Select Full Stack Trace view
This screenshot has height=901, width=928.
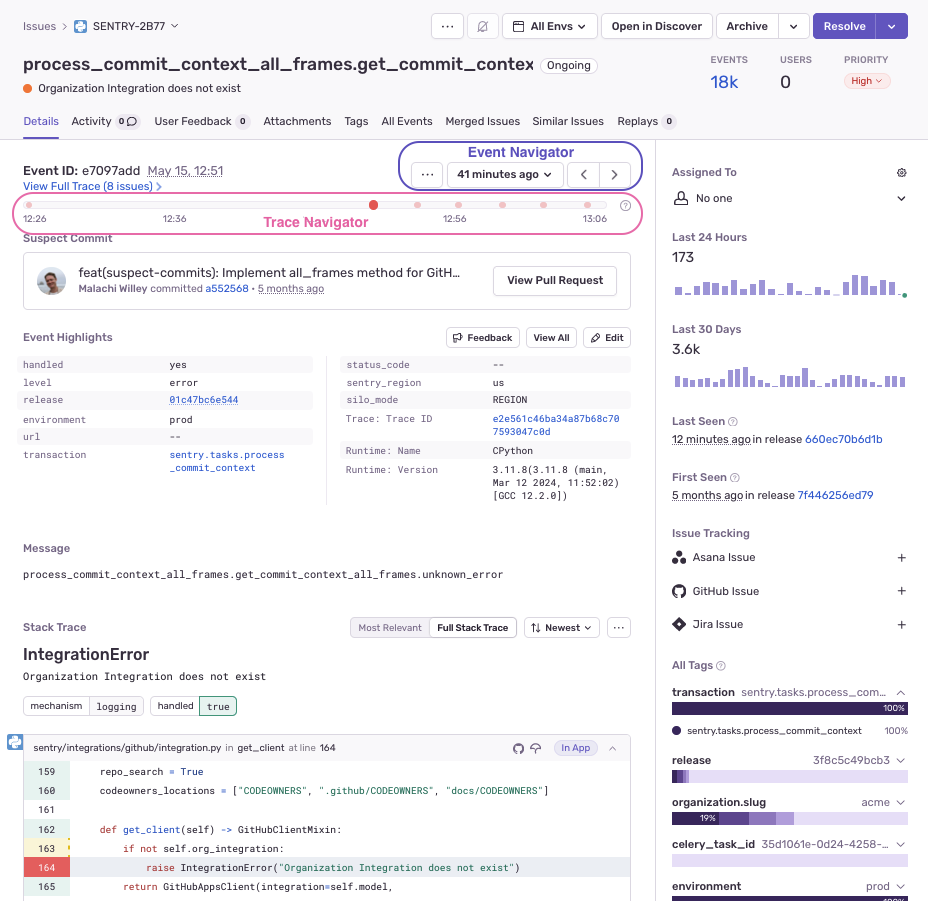pos(473,628)
